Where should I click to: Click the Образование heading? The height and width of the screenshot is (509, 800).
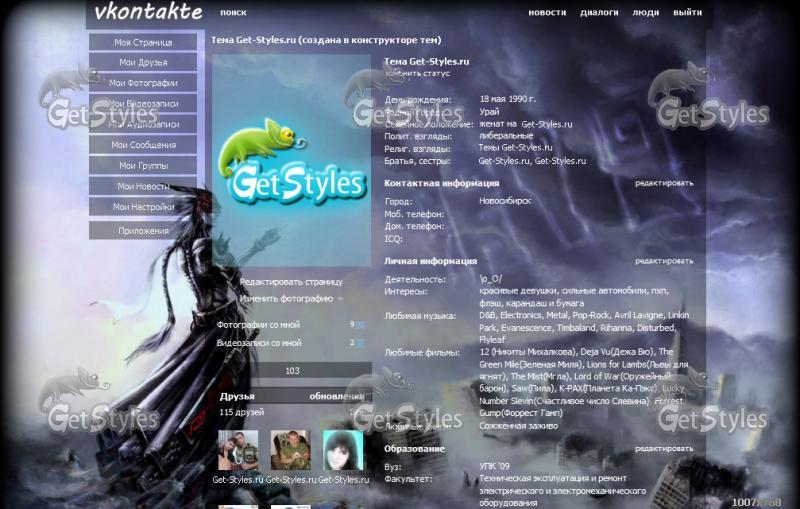(414, 449)
